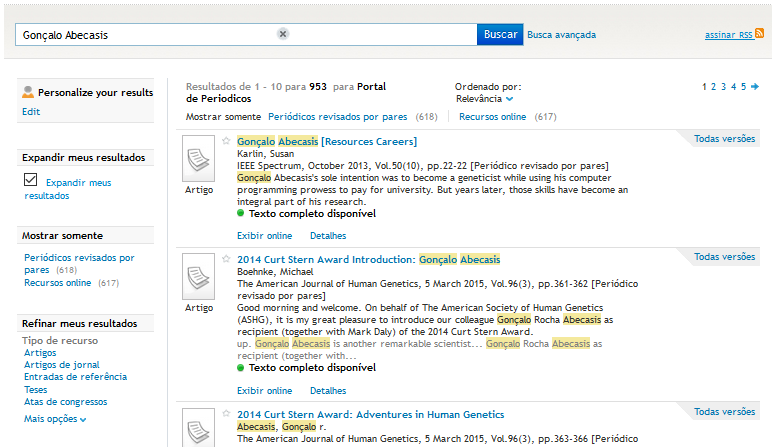Star the Adventures in Human Genetics result
Viewport: 775px width, 447px height.
click(226, 413)
